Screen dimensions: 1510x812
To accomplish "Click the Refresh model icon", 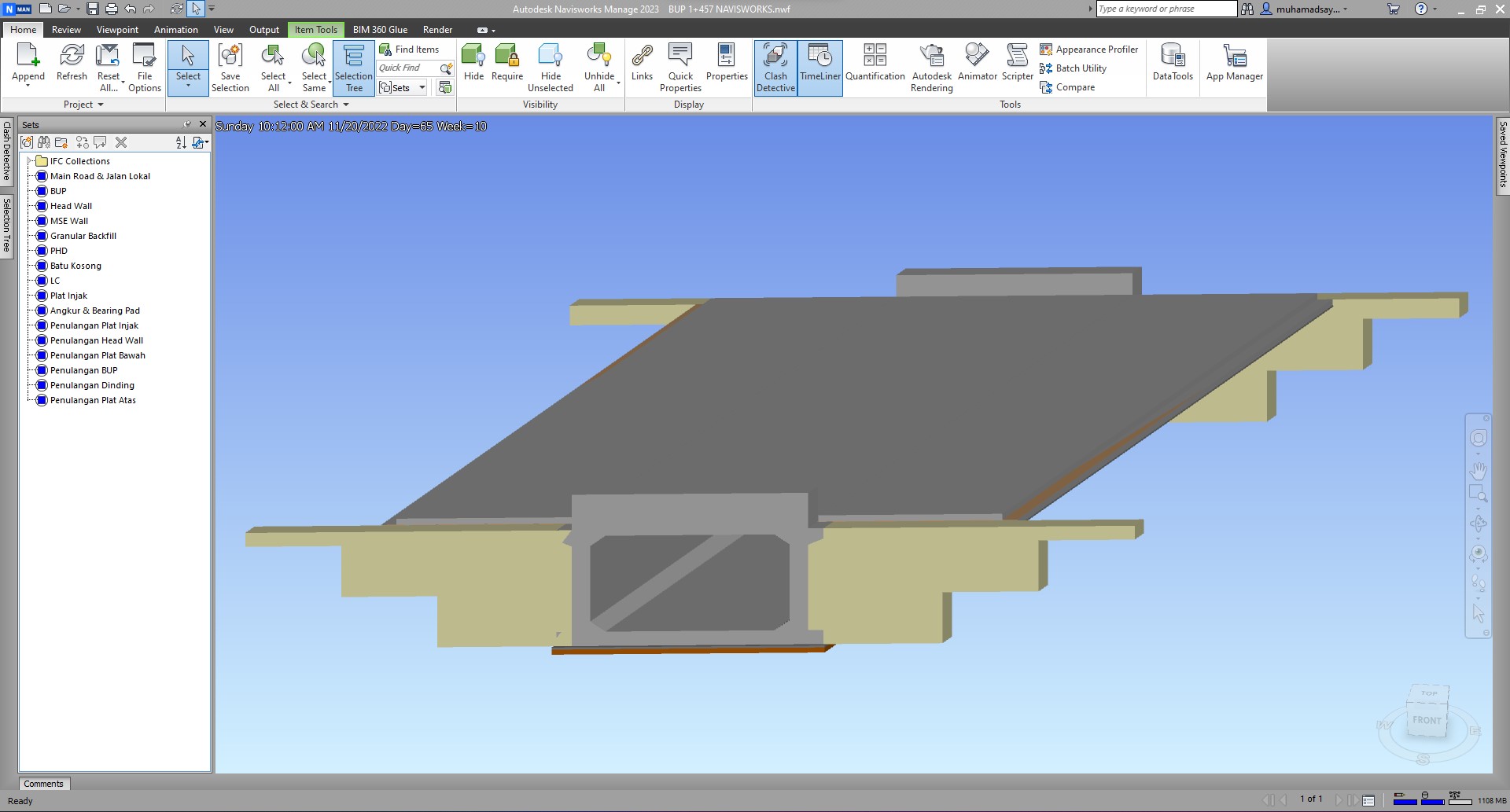I will pos(72,55).
